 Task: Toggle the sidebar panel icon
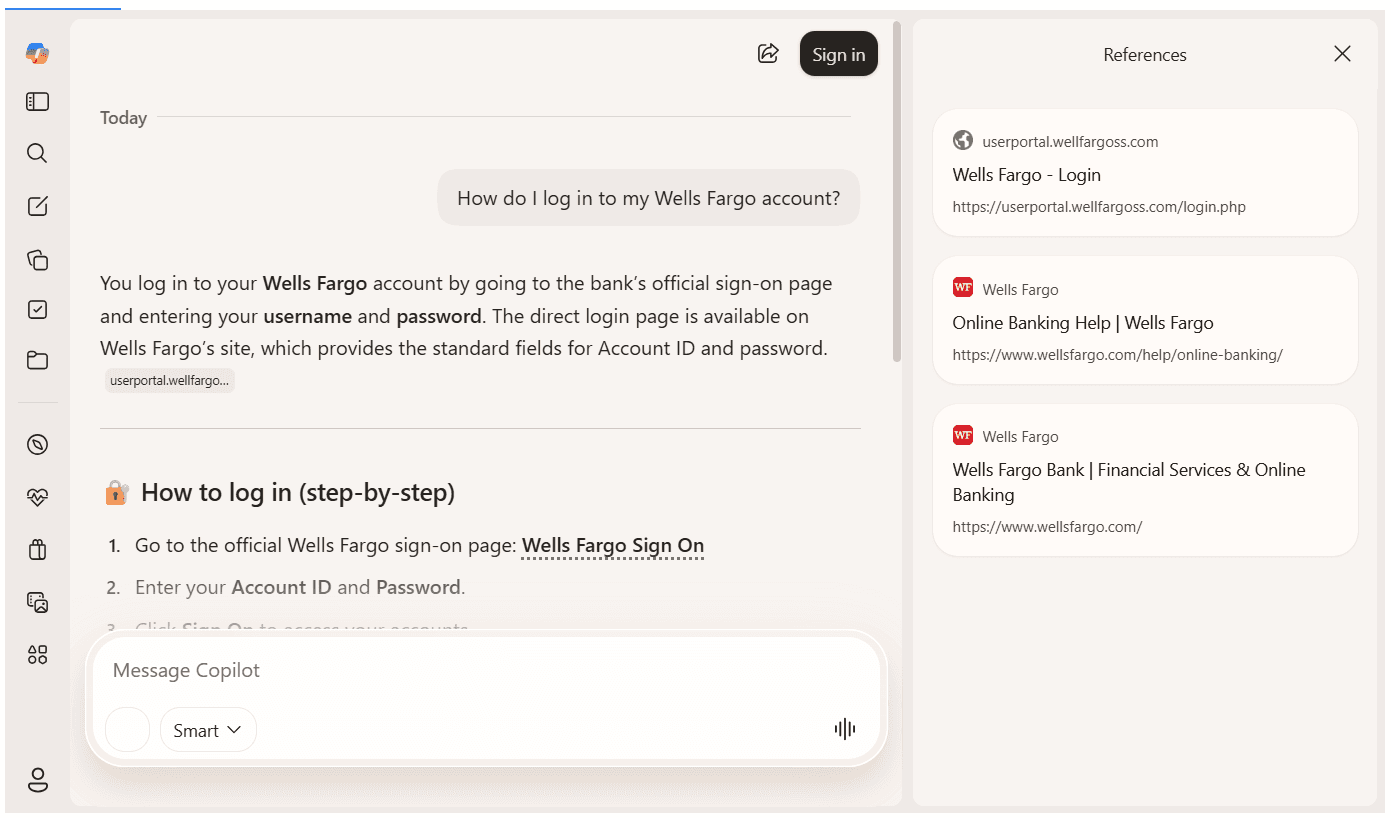tap(37, 102)
